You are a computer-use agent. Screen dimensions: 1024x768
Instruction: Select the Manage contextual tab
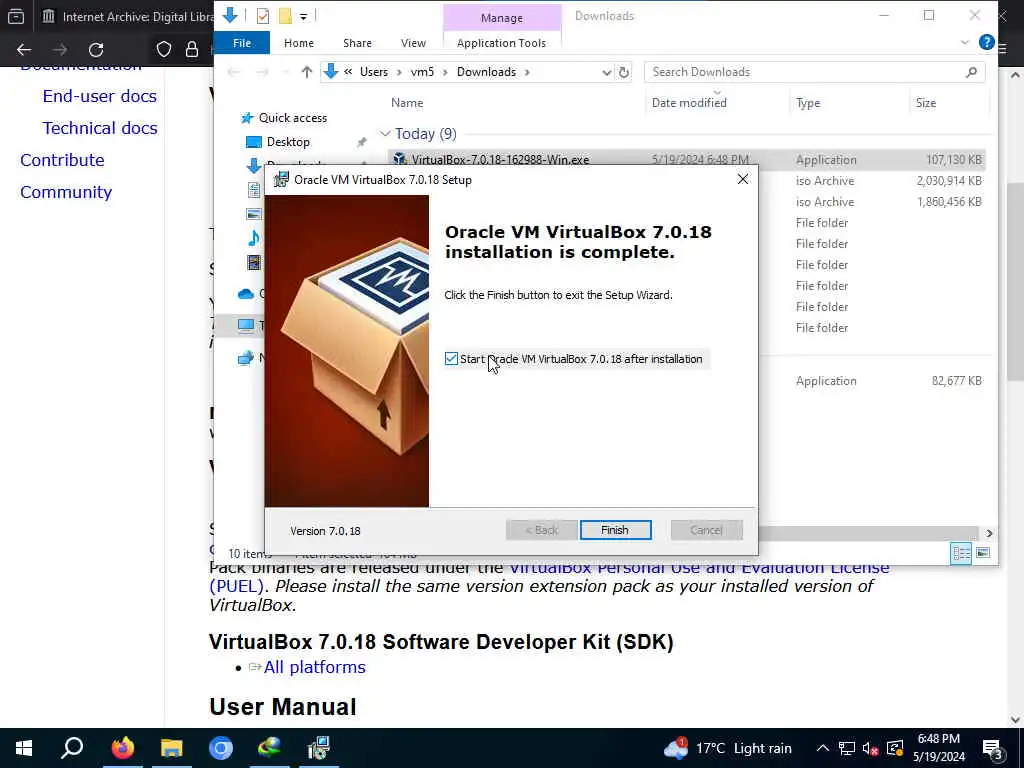tap(502, 18)
